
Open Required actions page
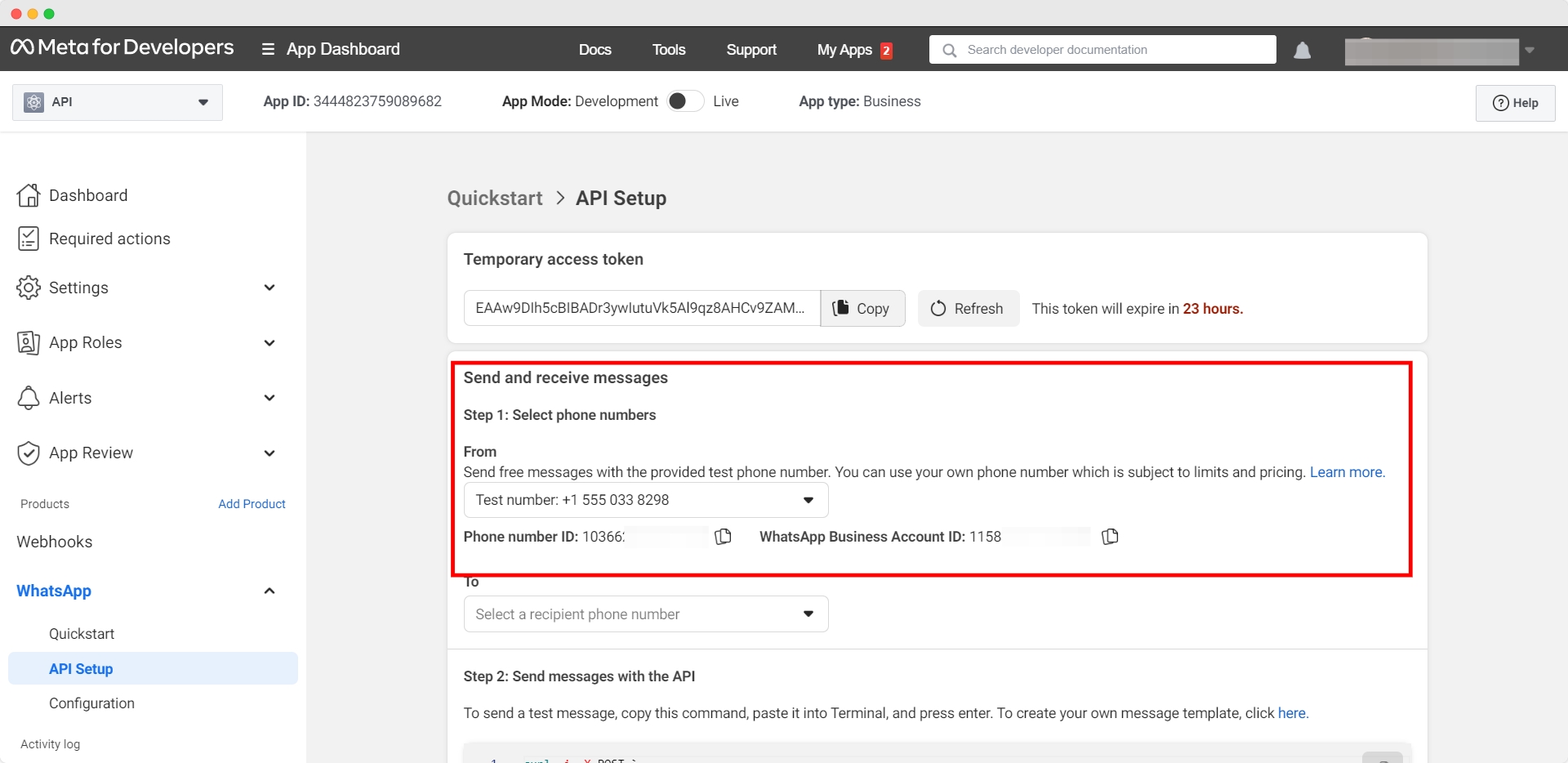pos(109,239)
